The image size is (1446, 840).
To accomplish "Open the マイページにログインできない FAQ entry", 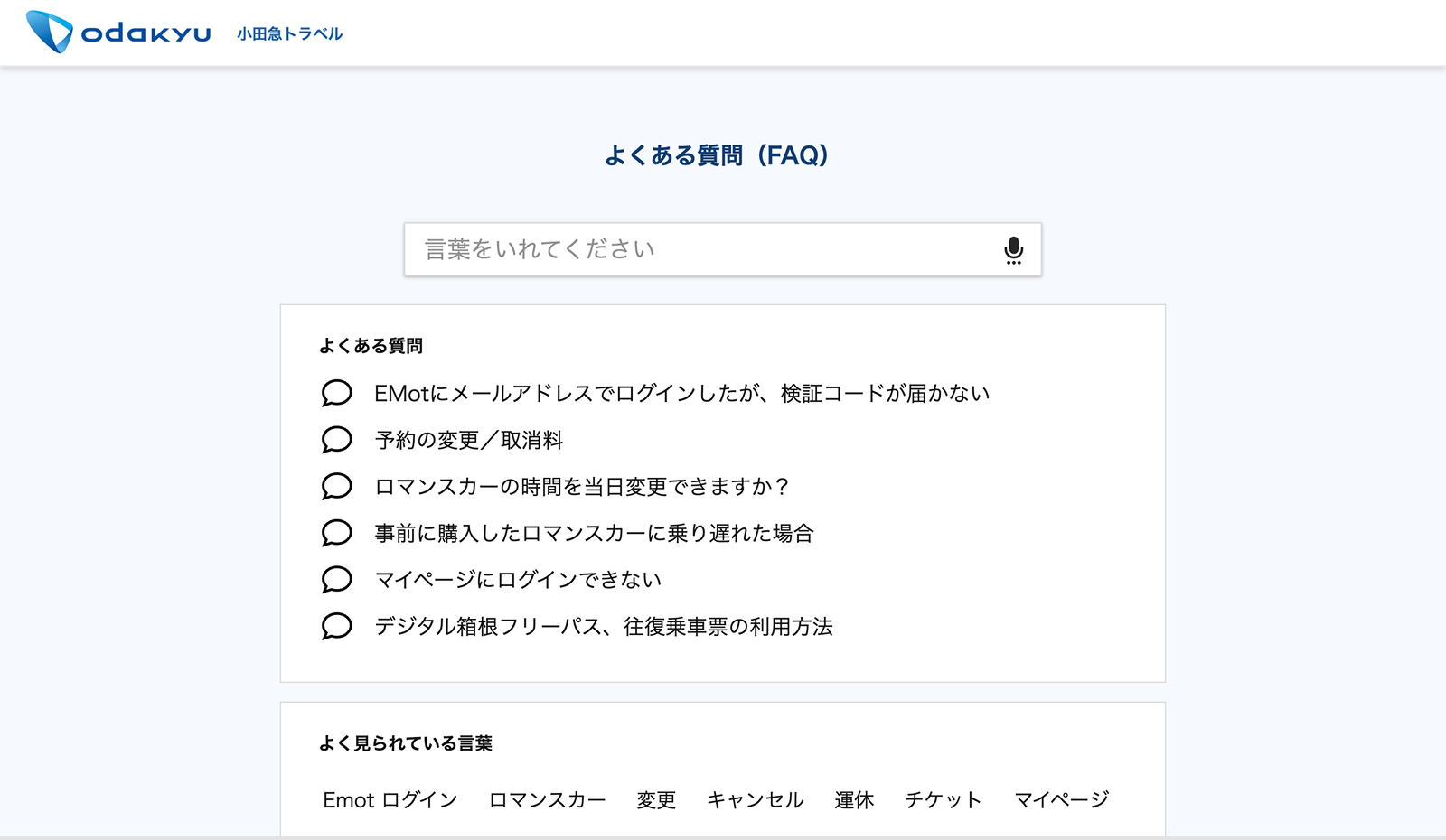I will (x=518, y=579).
